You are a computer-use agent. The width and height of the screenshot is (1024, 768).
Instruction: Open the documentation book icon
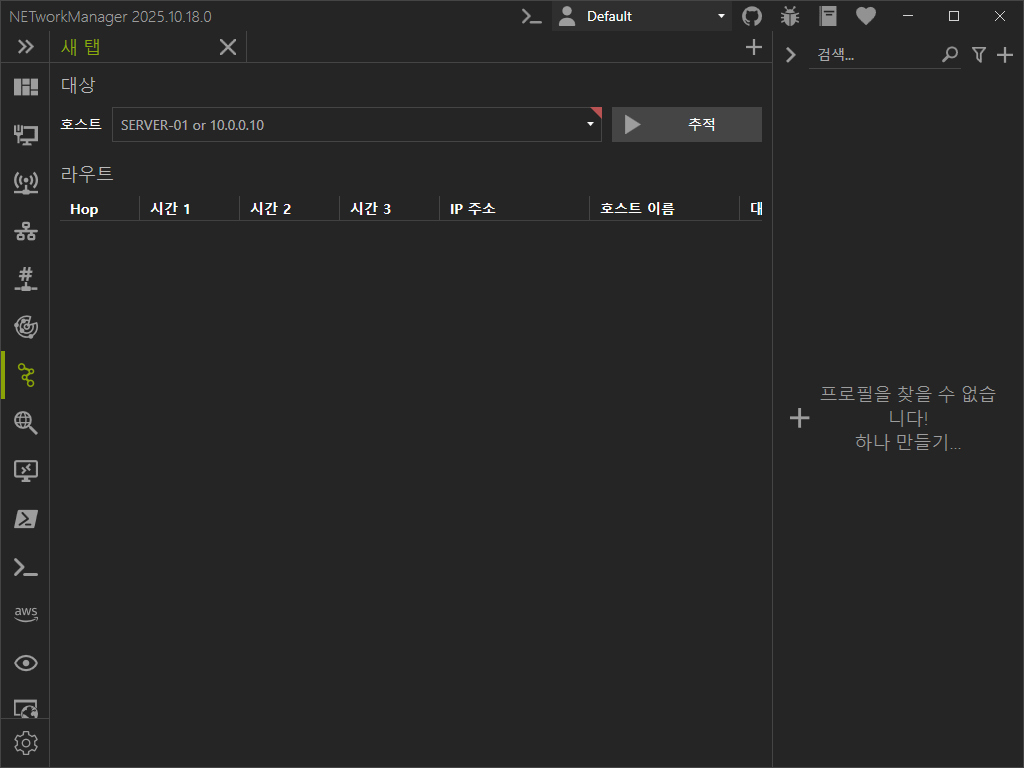click(828, 16)
